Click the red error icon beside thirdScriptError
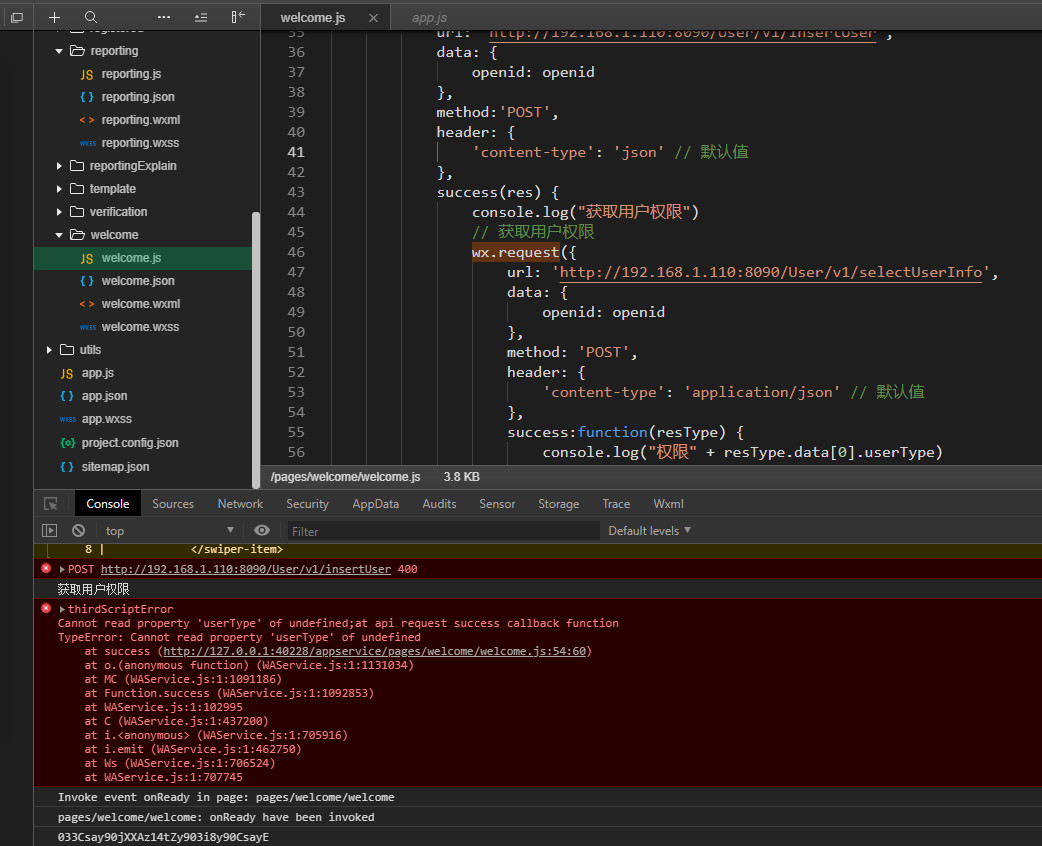Screen dimensions: 1042x846 46,608
